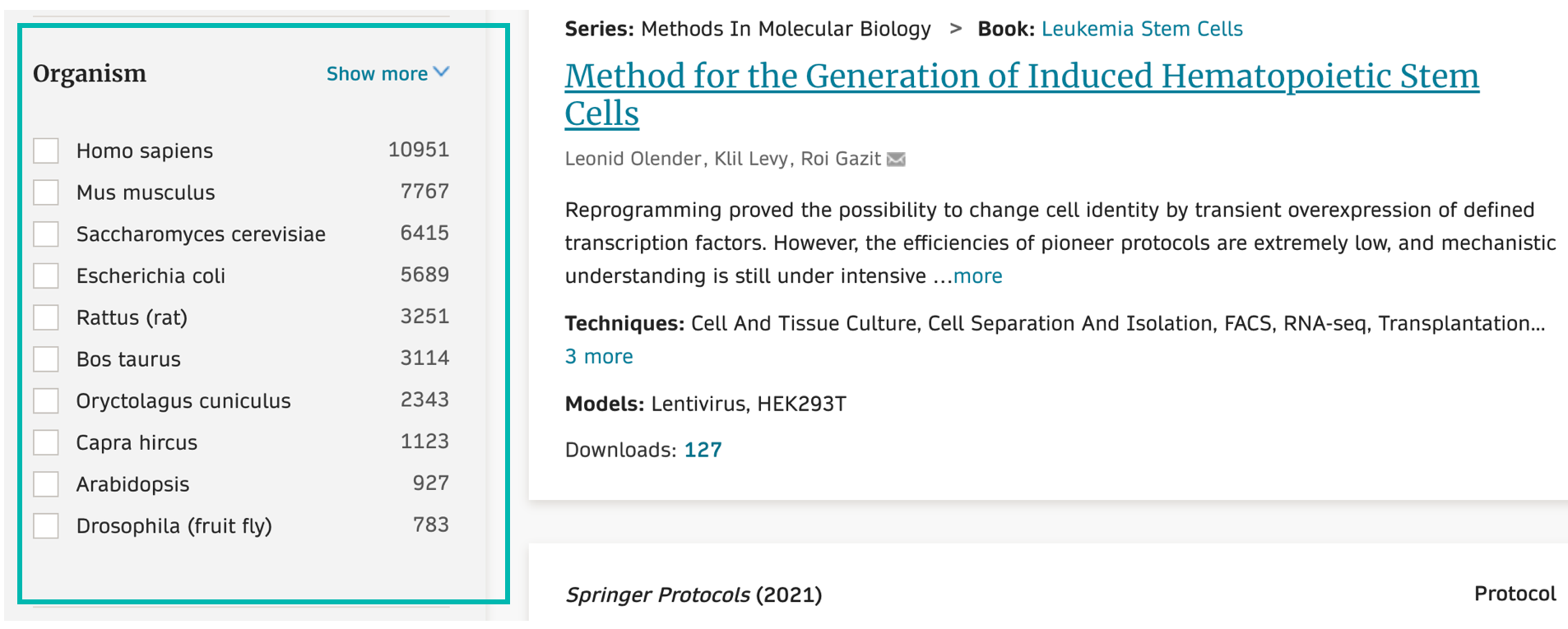Tick the Arabidopsis filter checkbox
1568x629 pixels.
[x=46, y=484]
